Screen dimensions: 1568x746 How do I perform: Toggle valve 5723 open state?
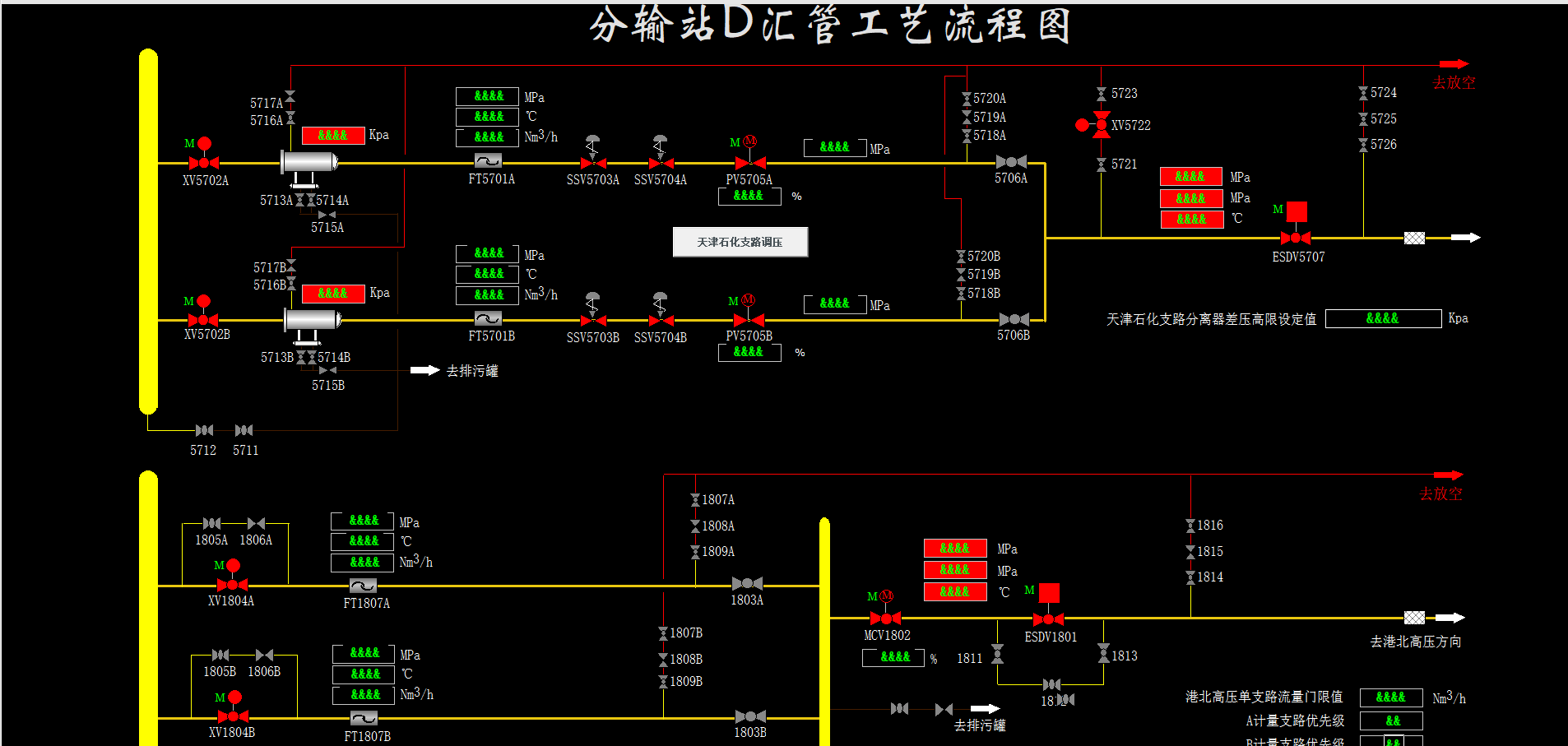coord(1100,93)
